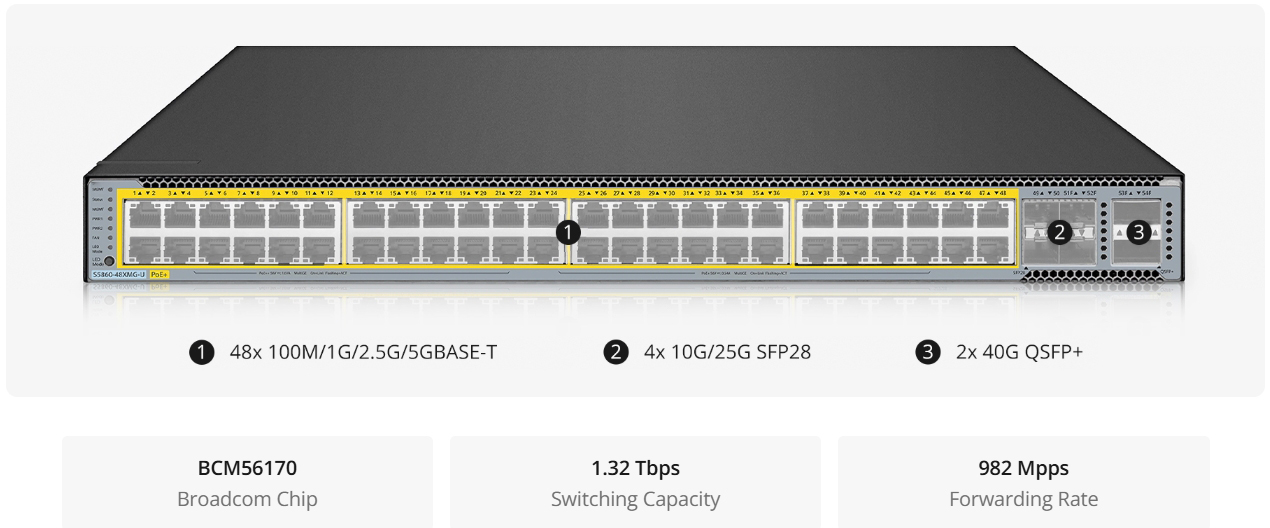Click the number 1 marker on RJ45 ports
Viewport: 1270px width, 528px height.
point(567,232)
